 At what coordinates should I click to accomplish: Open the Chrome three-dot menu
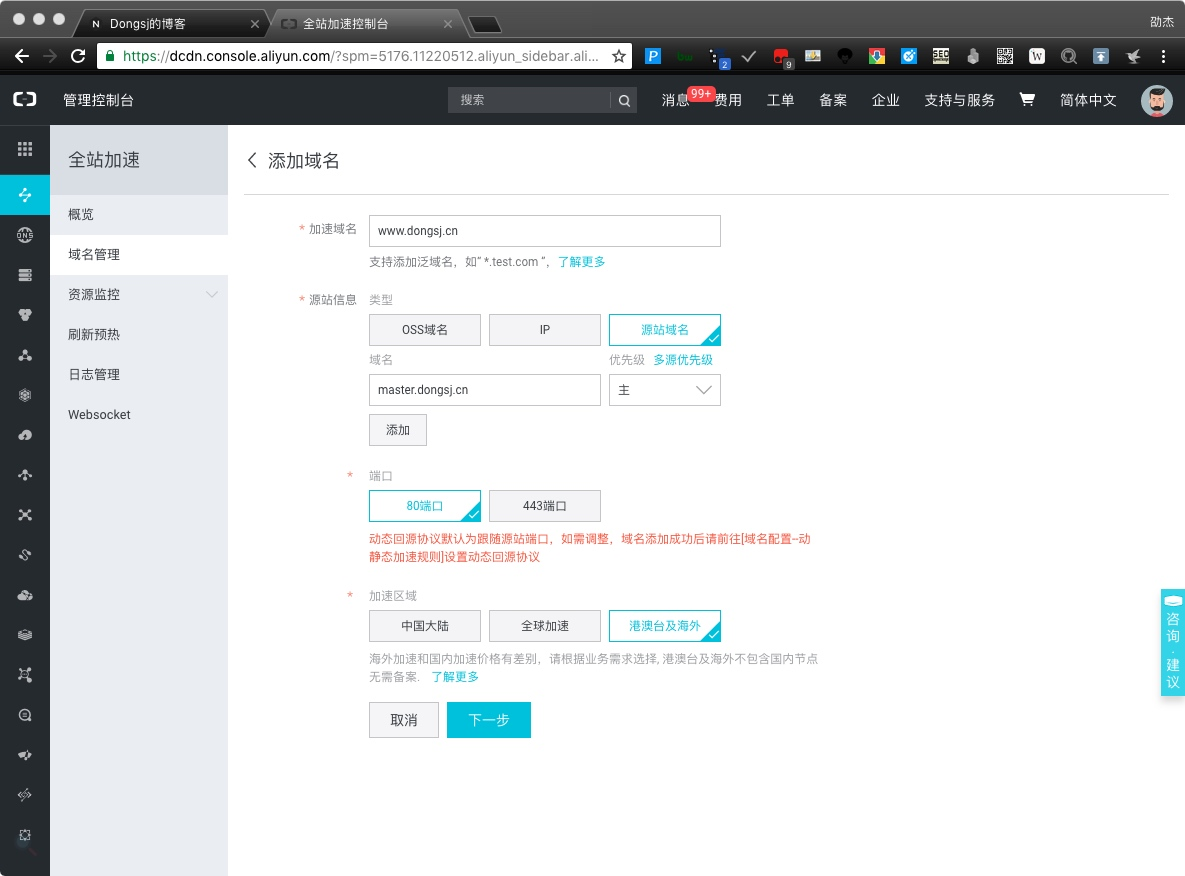point(1163,56)
